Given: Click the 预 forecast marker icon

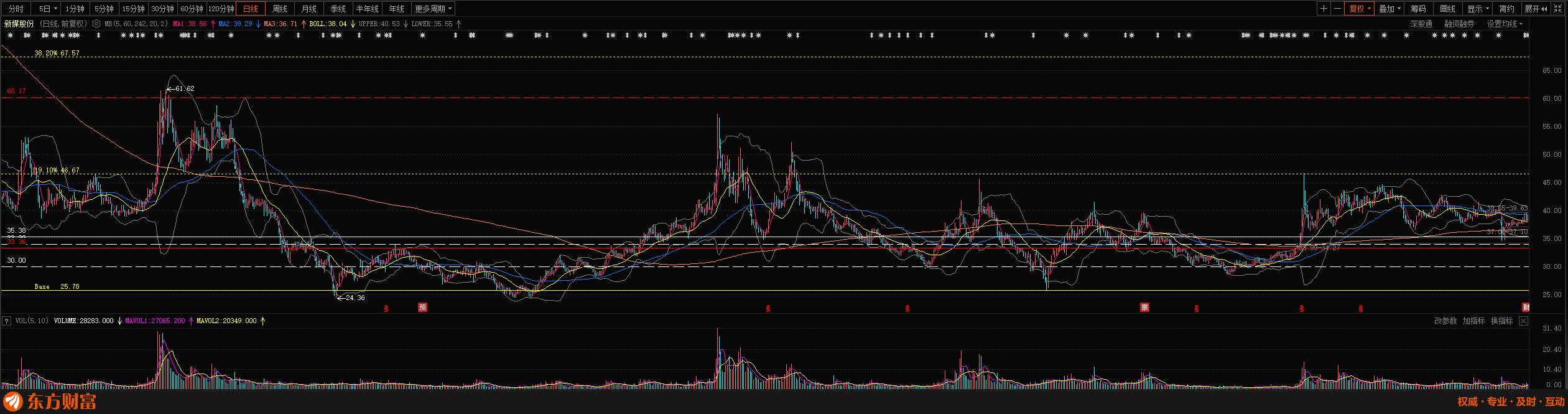Looking at the screenshot, I should click(423, 308).
